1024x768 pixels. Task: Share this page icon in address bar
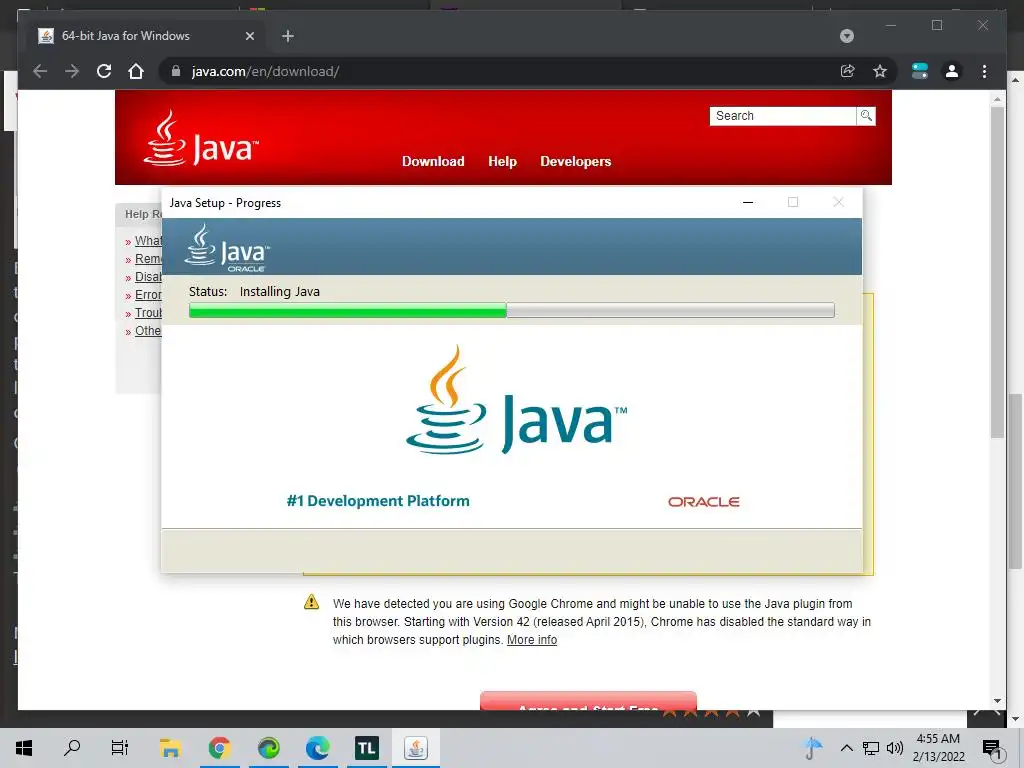coord(848,71)
